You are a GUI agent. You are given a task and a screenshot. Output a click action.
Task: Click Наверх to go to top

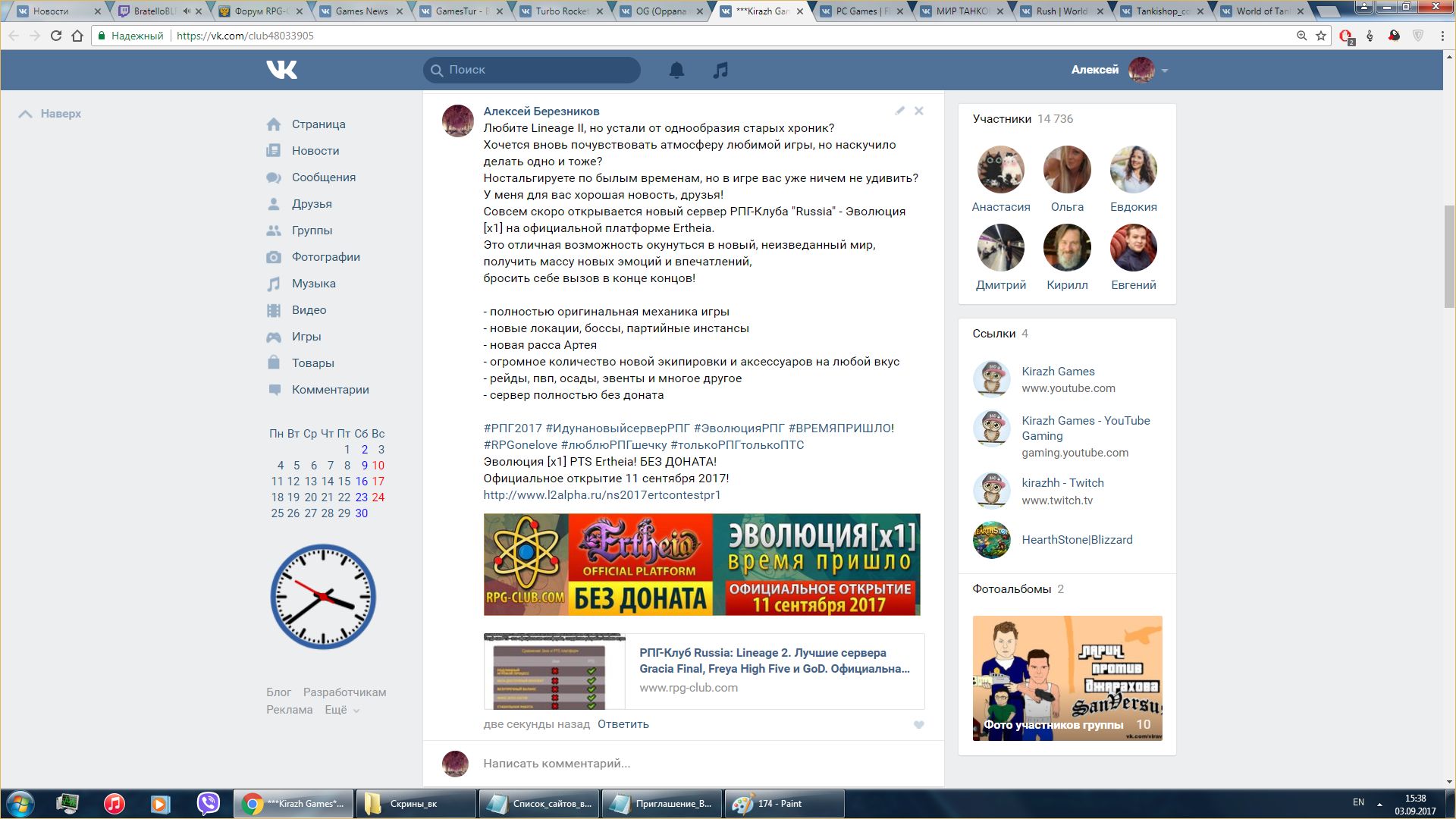point(50,114)
